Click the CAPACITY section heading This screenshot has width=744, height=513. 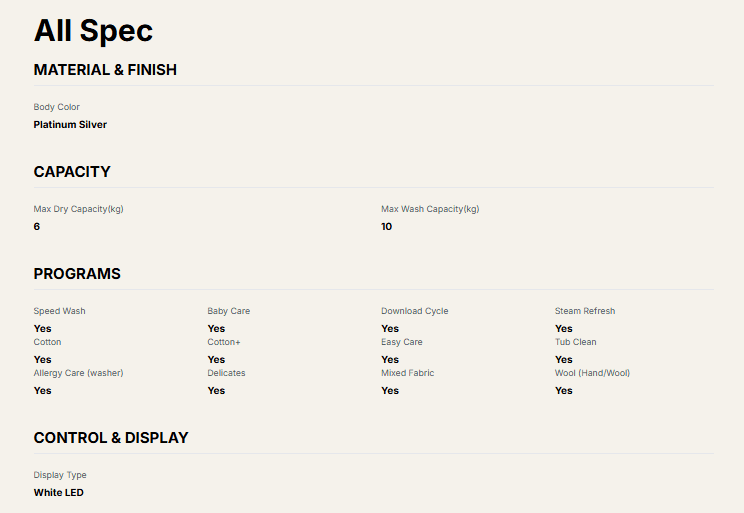click(x=72, y=172)
